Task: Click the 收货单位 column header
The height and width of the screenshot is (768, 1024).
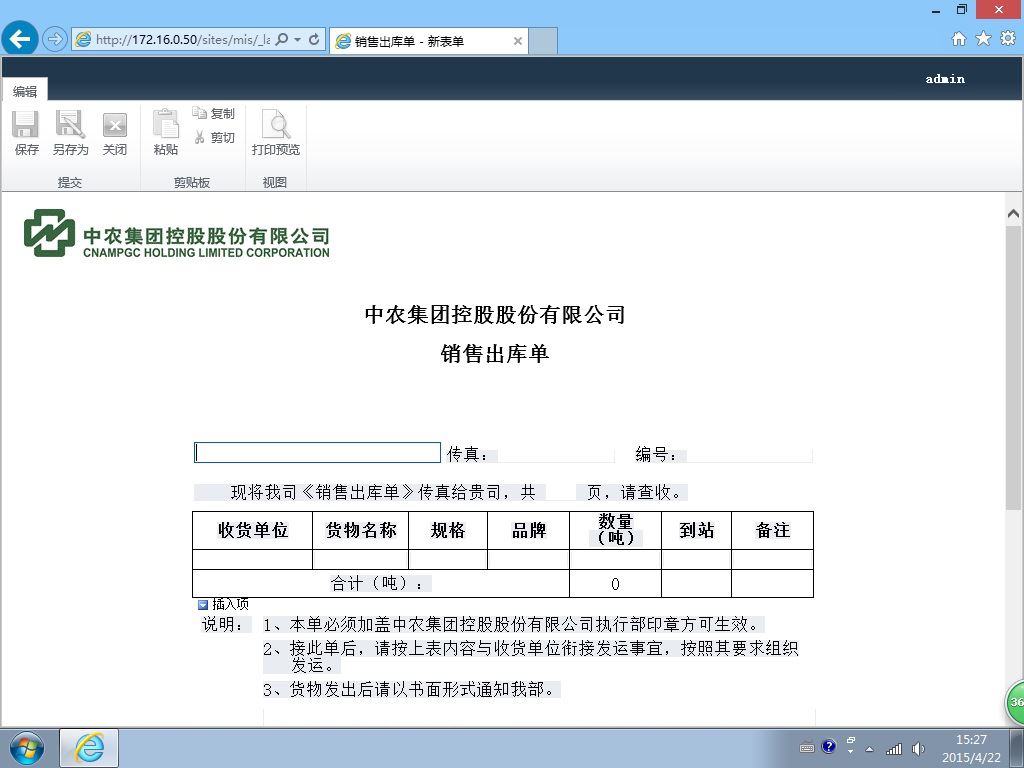Action: click(253, 530)
